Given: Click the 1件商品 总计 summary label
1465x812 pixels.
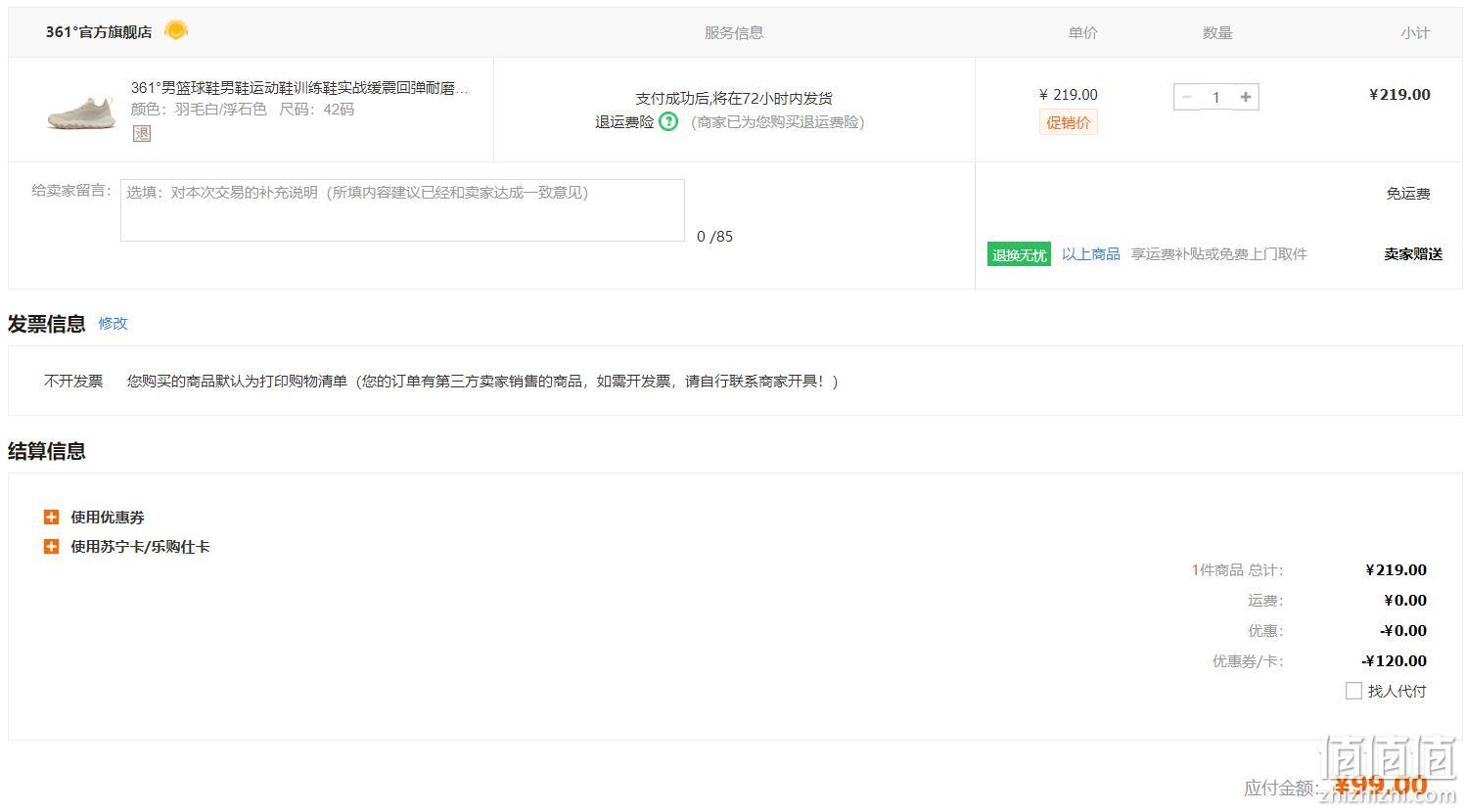Looking at the screenshot, I should (x=1237, y=569).
